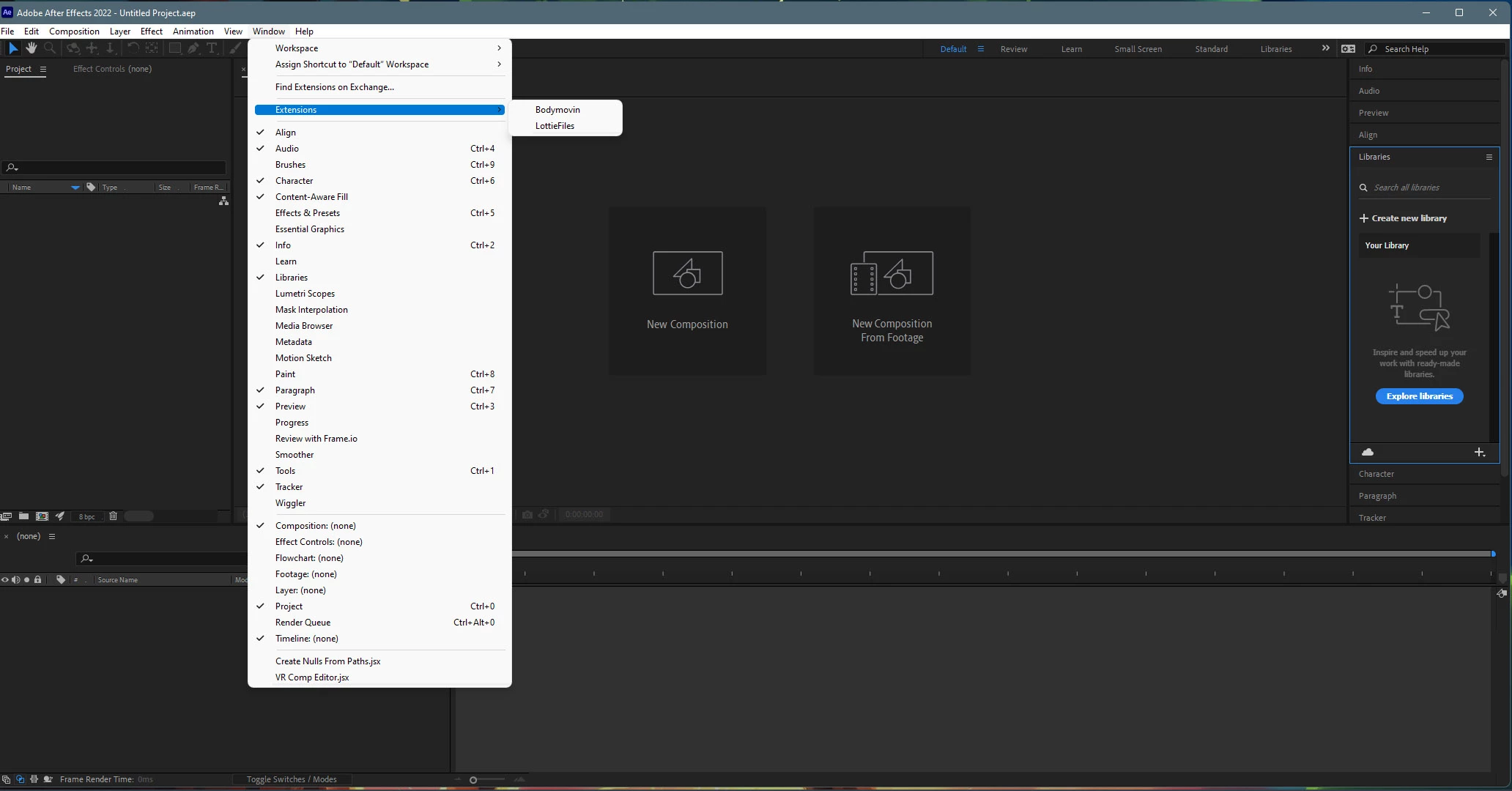Toggle off the Tracker panel entry

click(289, 487)
